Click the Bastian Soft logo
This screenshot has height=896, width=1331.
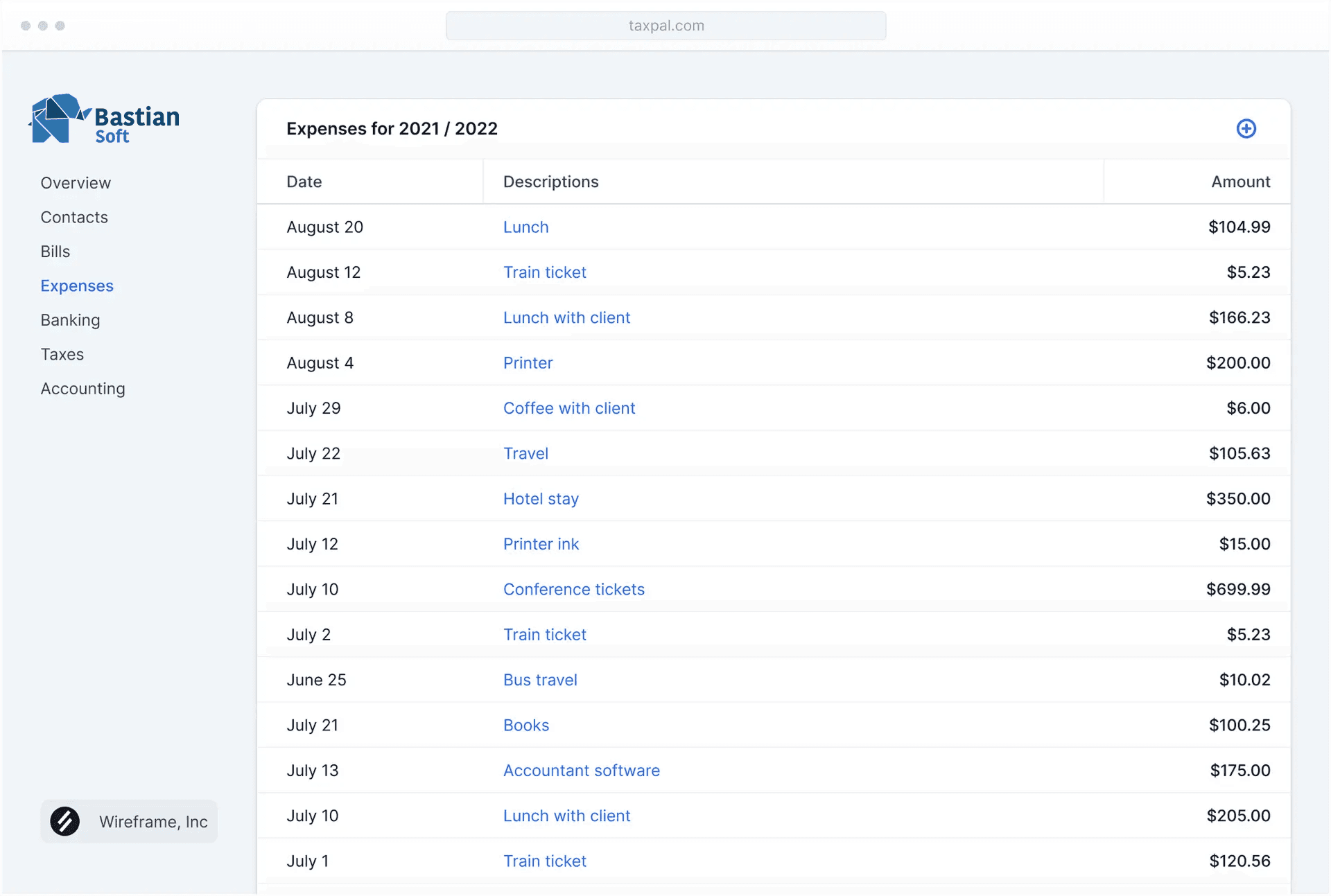[x=104, y=120]
